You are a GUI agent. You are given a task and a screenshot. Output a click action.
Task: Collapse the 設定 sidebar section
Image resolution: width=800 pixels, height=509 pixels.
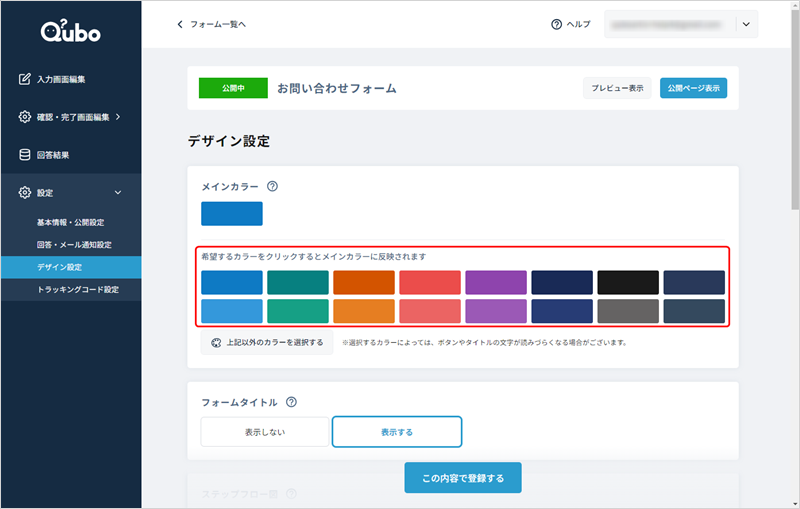pyautogui.click(x=117, y=193)
